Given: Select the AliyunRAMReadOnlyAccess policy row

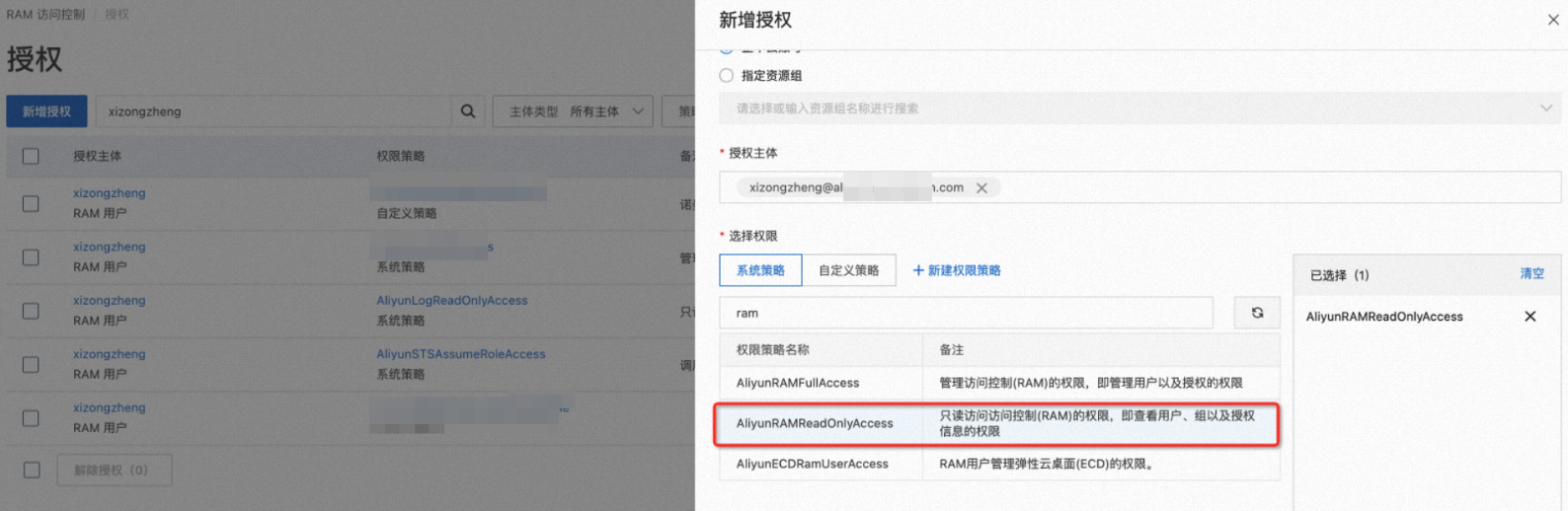Looking at the screenshot, I should tap(999, 423).
